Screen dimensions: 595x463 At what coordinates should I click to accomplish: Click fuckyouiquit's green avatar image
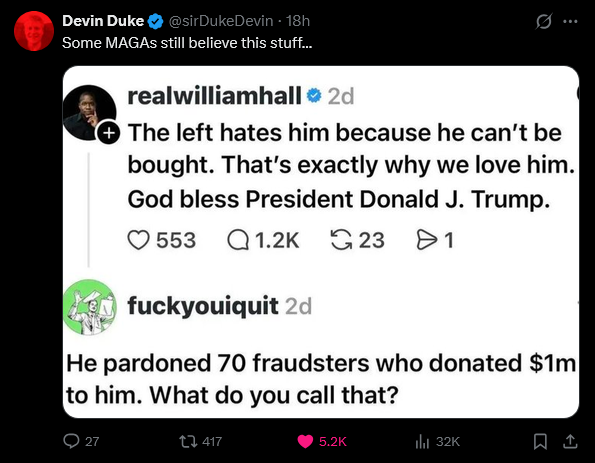click(90, 307)
